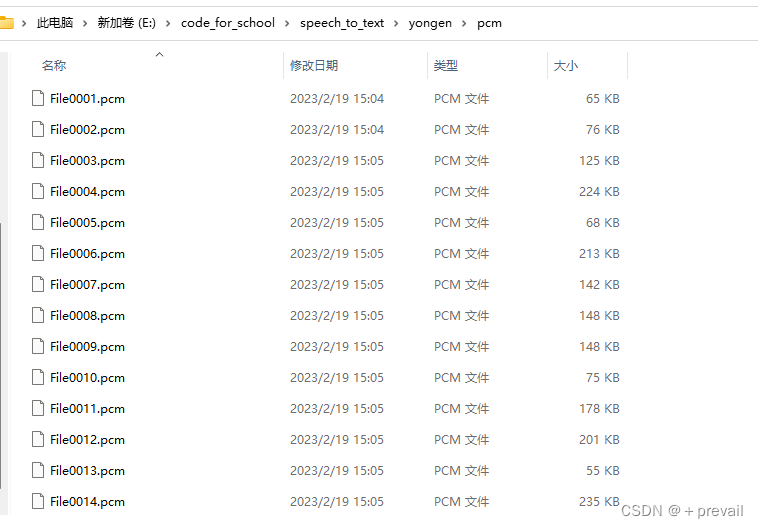Select file name File0011.pcm
This screenshot has width=758, height=528.
click(87, 409)
